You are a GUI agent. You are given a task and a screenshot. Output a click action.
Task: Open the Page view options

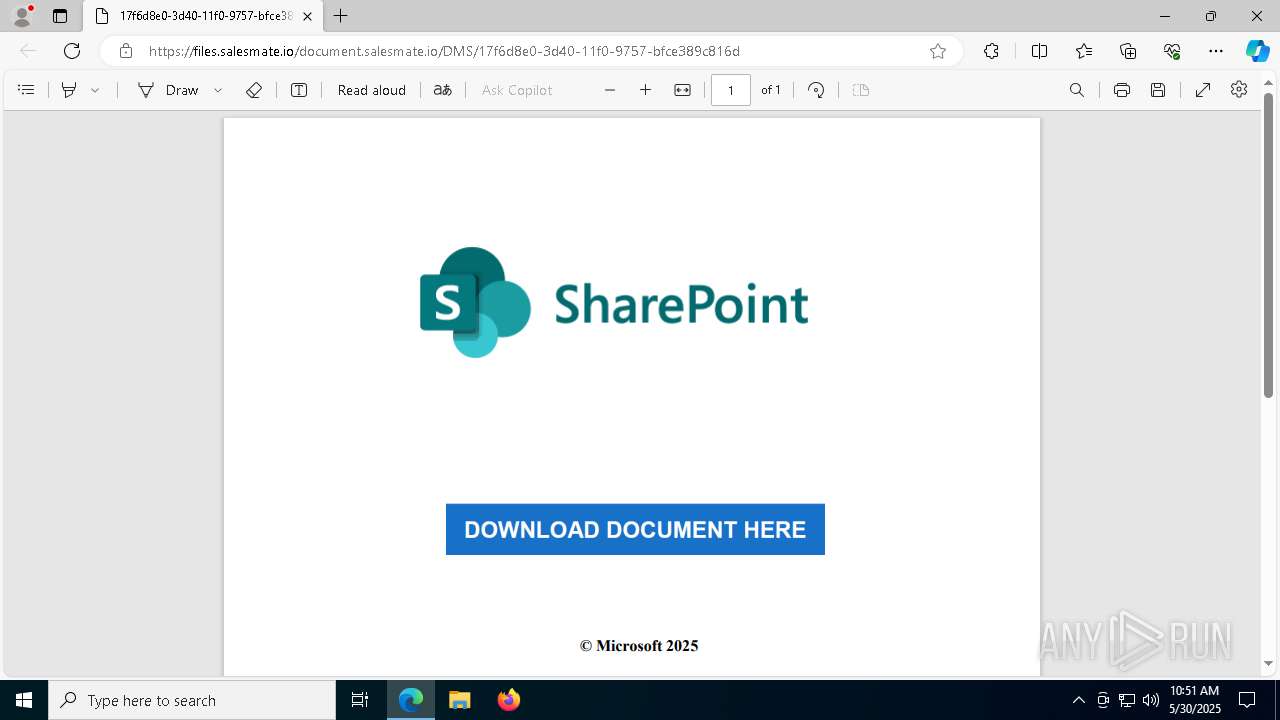point(861,90)
